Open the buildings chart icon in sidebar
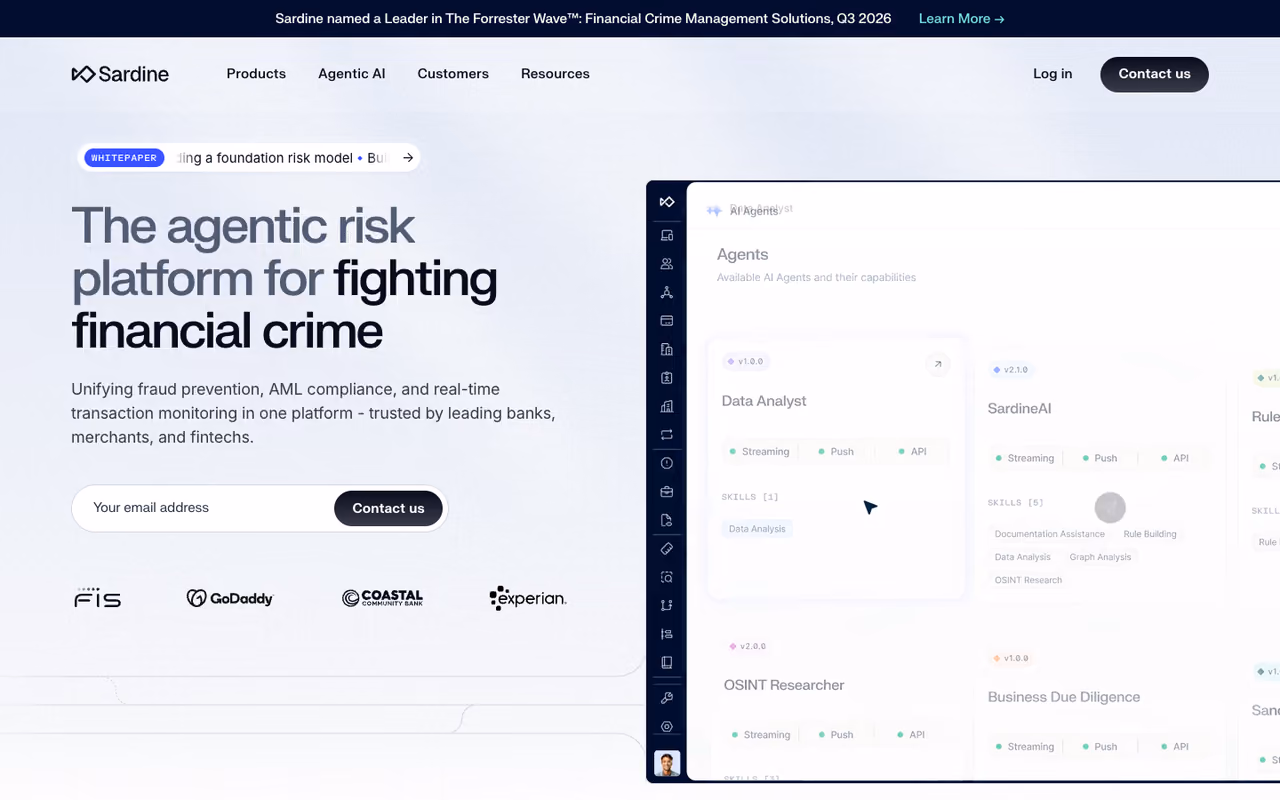The image size is (1280, 800). tap(667, 406)
